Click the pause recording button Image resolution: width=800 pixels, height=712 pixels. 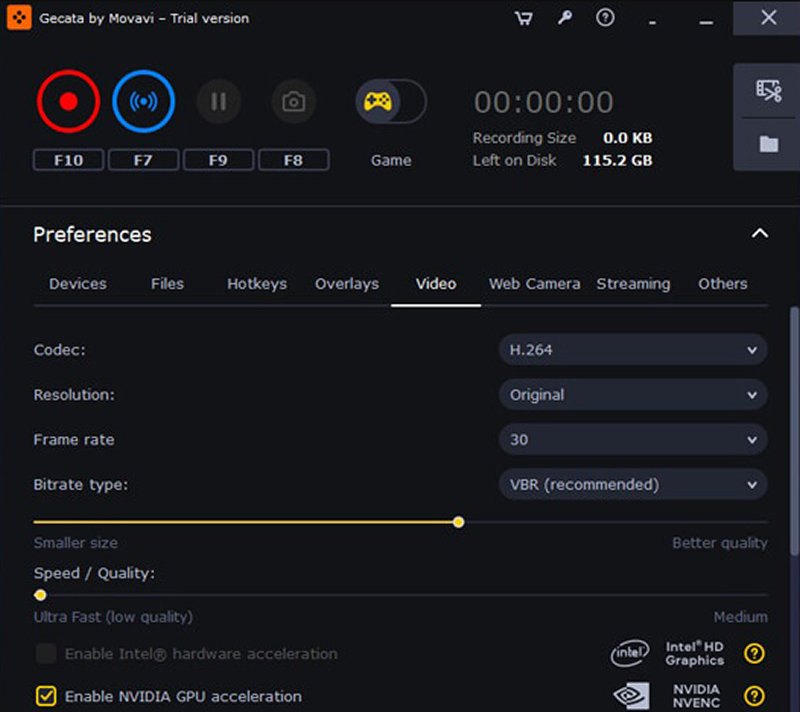(219, 101)
